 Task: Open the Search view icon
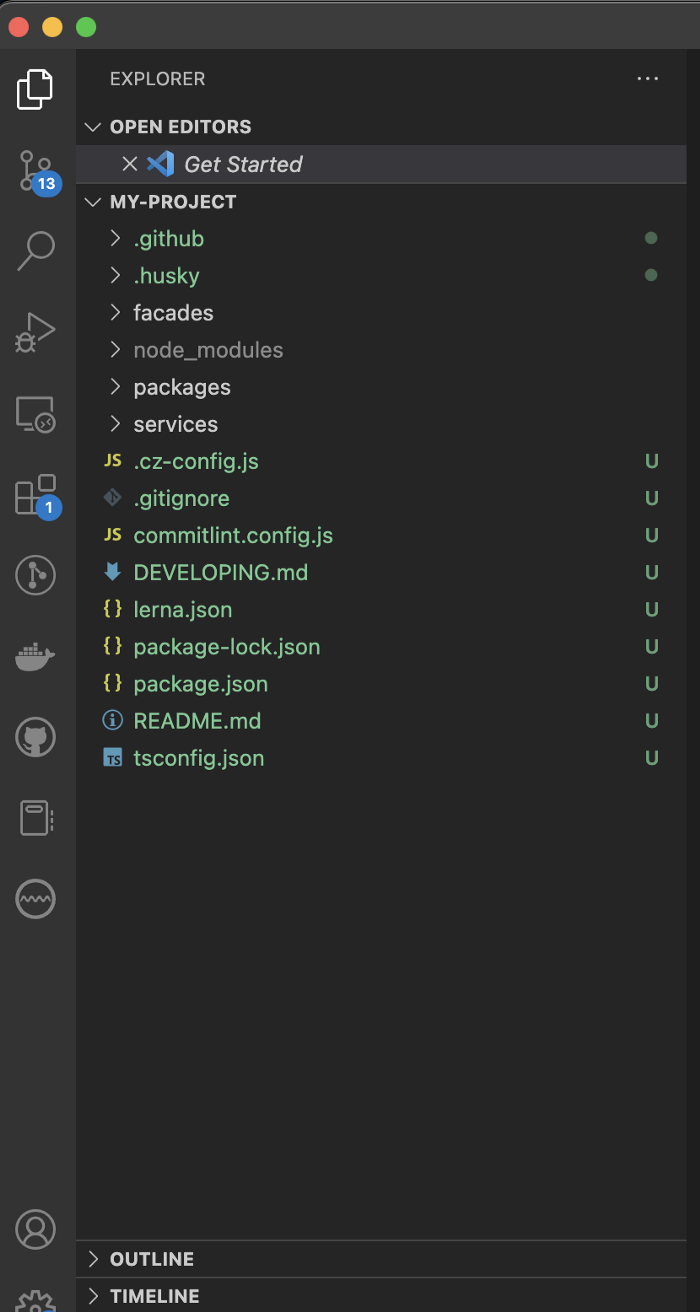tap(36, 251)
